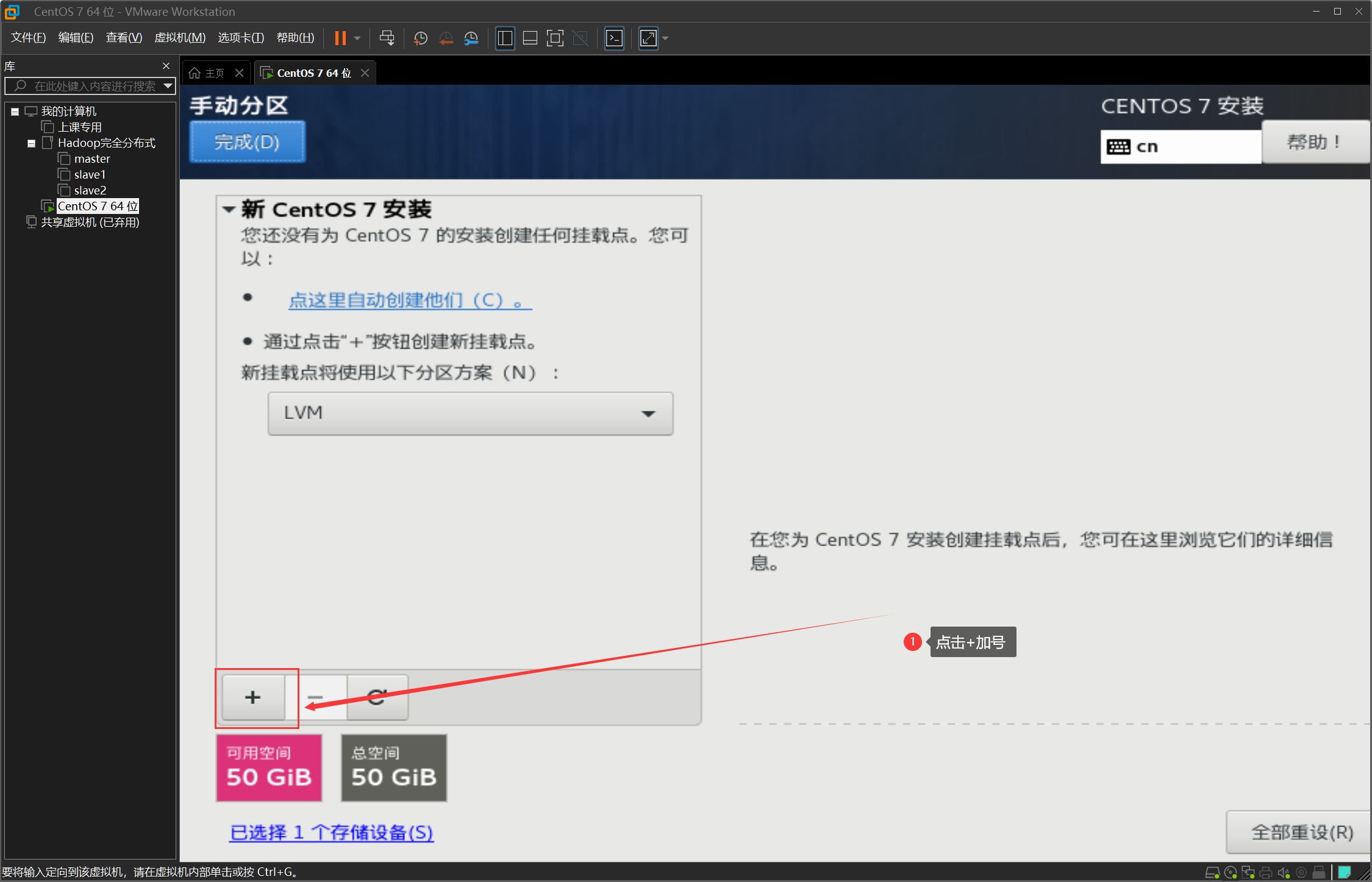Take a snapshot with the clock icon
This screenshot has width=1372, height=882.
point(421,38)
